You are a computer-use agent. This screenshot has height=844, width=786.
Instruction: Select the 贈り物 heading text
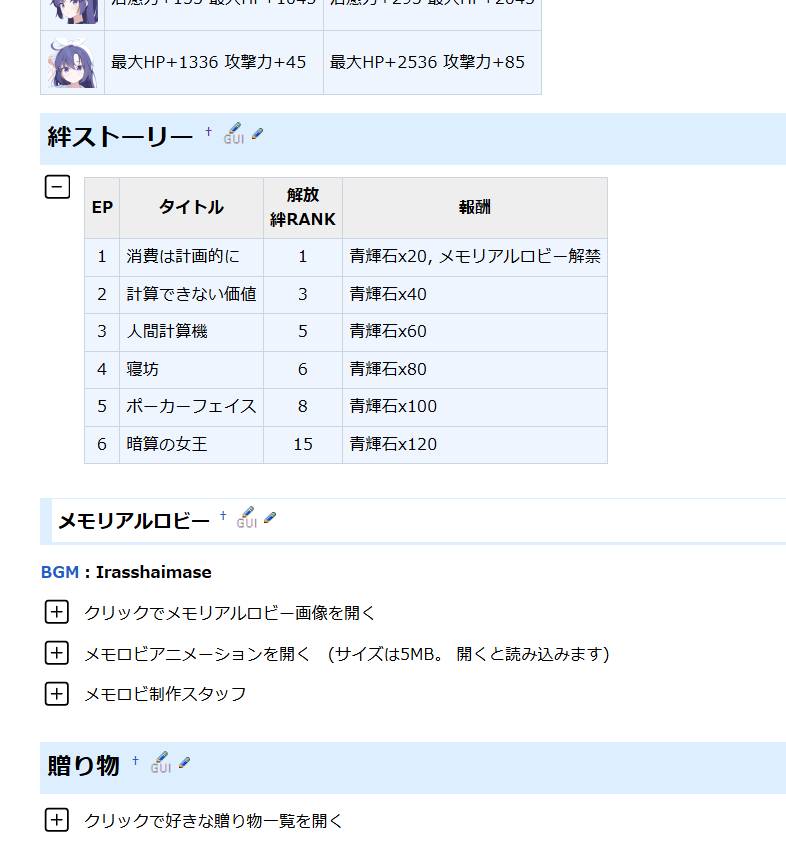click(x=83, y=765)
